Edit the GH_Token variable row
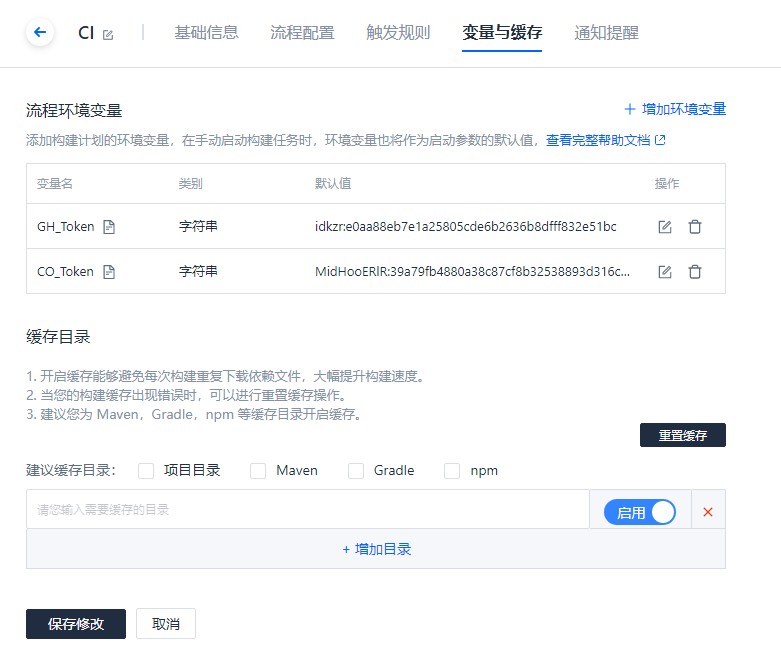Image resolution: width=781 pixels, height=650 pixels. point(665,227)
